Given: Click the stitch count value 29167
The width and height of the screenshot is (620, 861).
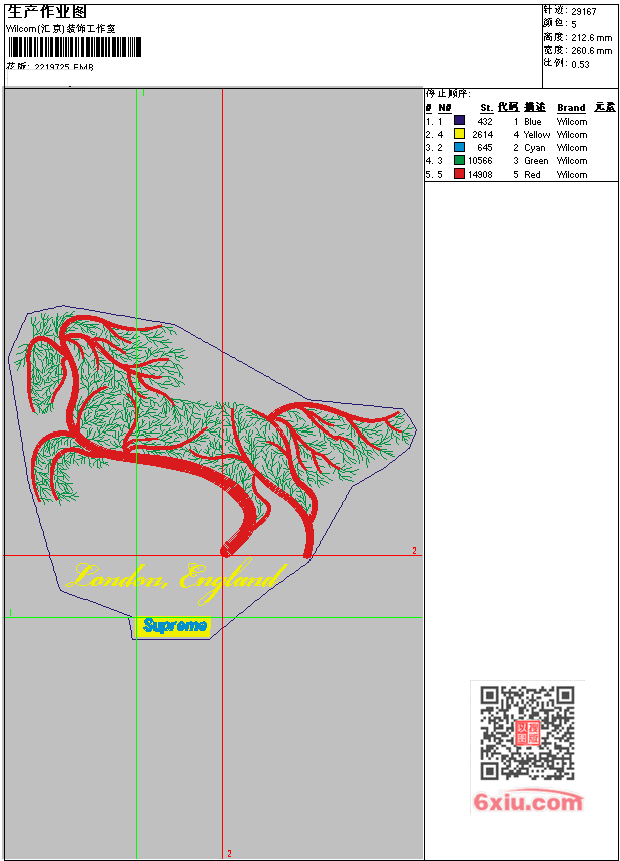Looking at the screenshot, I should click(584, 11).
